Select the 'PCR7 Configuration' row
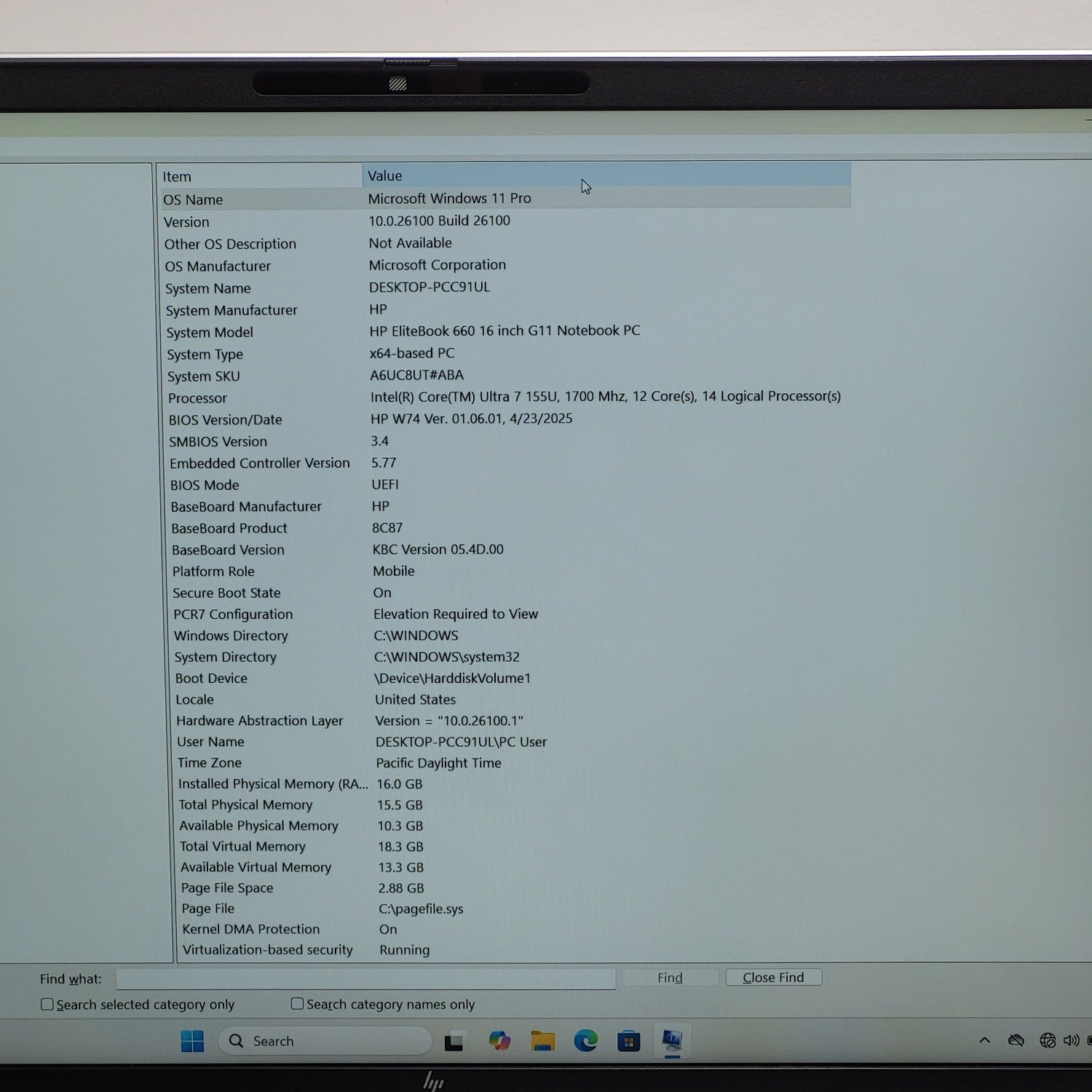This screenshot has width=1092, height=1092. [x=233, y=614]
